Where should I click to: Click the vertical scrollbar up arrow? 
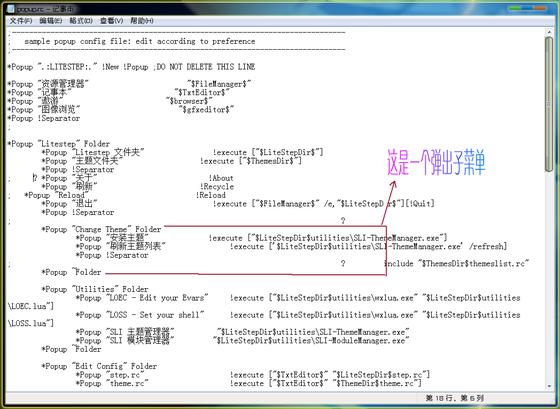pos(549,32)
